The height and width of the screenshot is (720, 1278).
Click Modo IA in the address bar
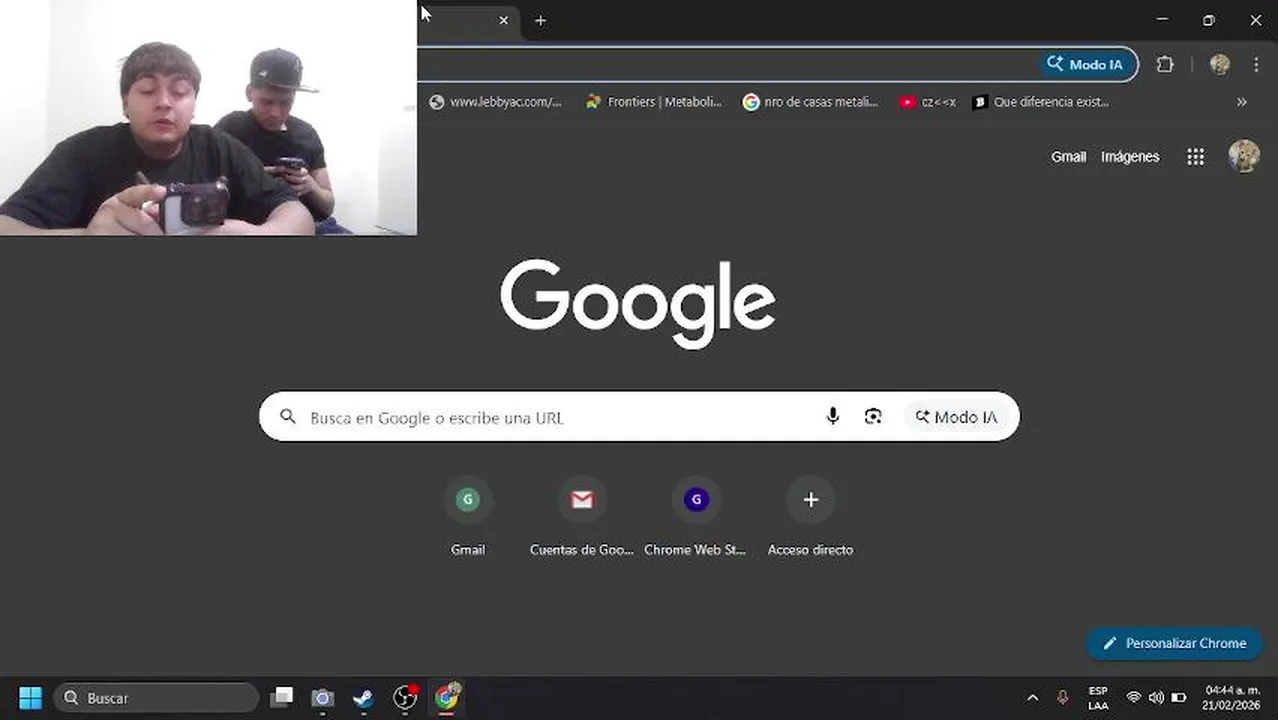coord(1085,64)
